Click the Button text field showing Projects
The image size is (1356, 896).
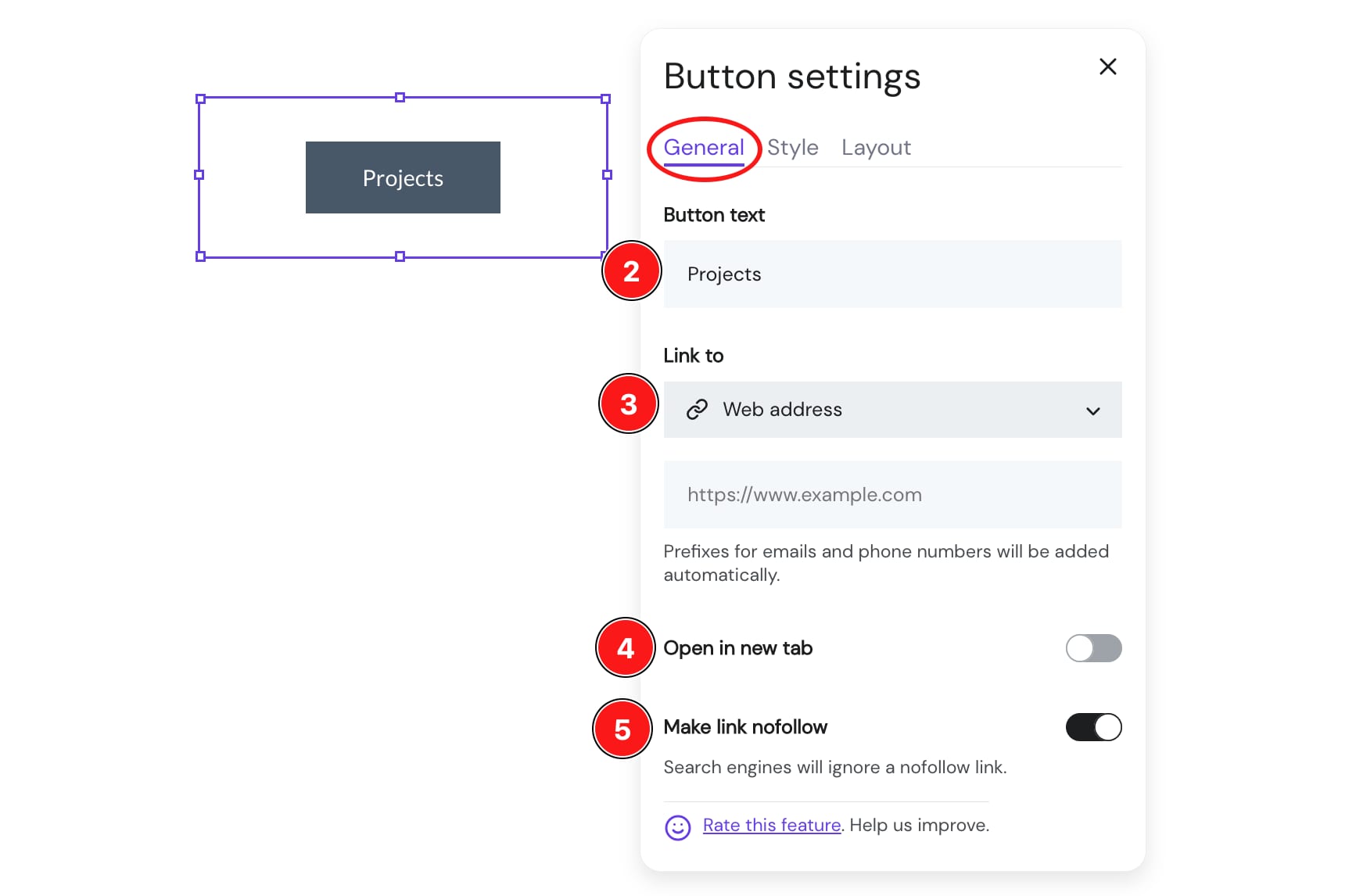click(x=892, y=274)
